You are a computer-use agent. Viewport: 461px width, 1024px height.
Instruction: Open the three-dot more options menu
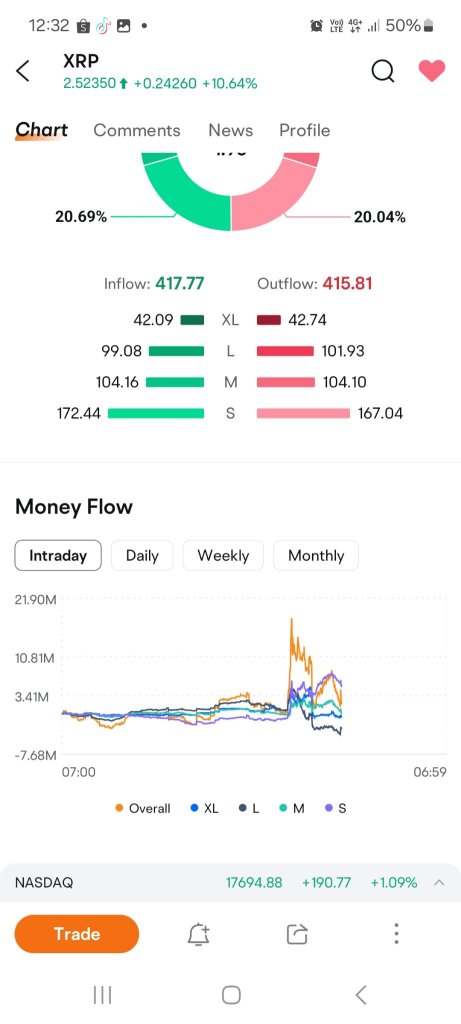tap(396, 934)
